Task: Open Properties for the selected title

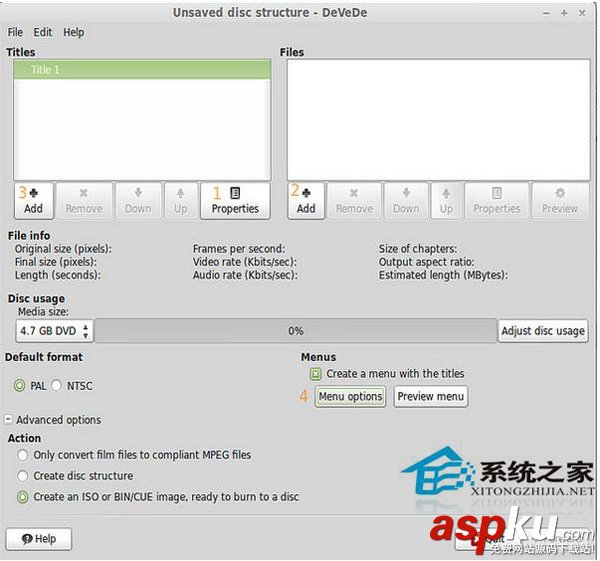Action: click(x=235, y=201)
